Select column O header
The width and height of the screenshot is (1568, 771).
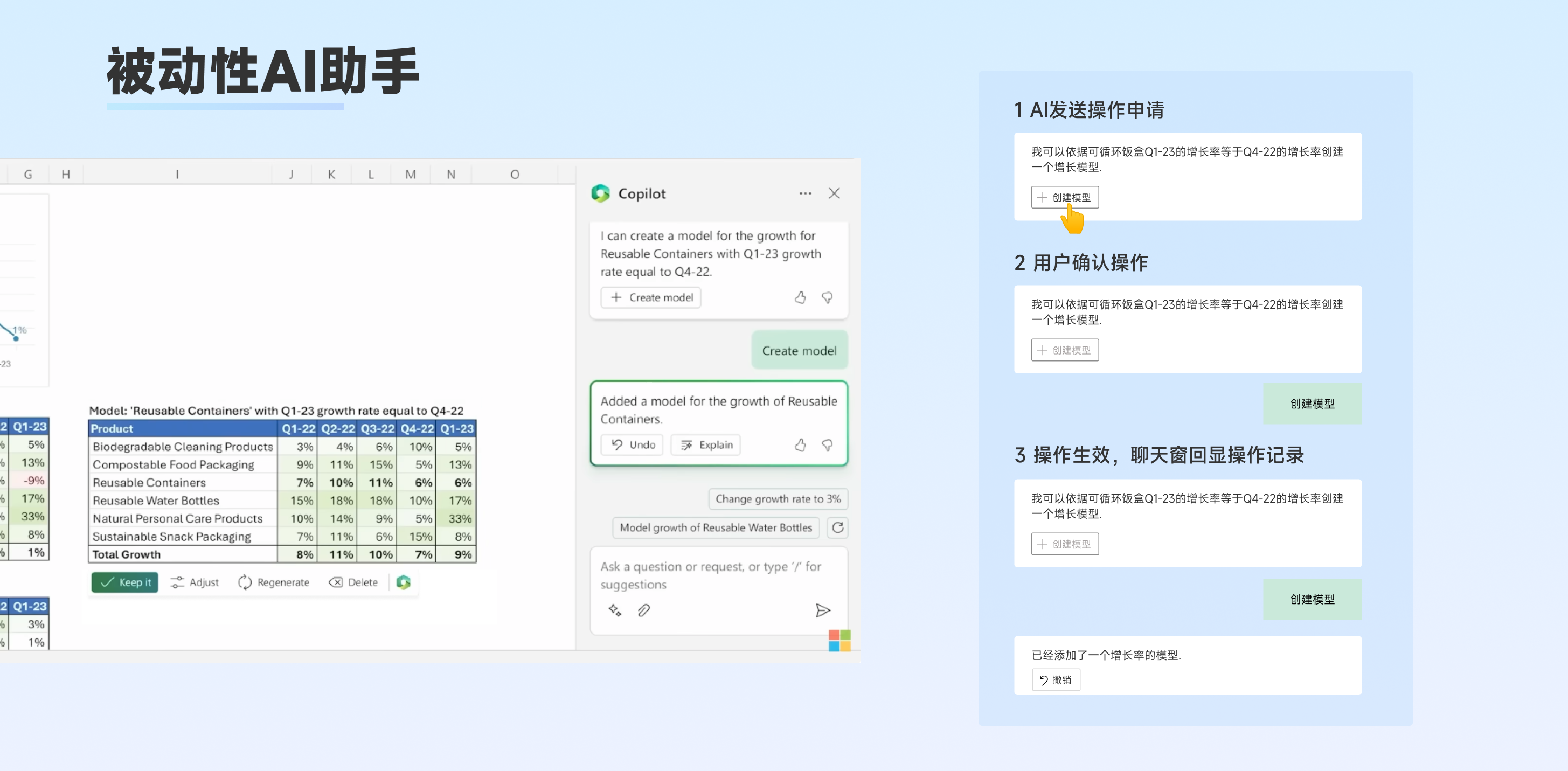(x=515, y=175)
